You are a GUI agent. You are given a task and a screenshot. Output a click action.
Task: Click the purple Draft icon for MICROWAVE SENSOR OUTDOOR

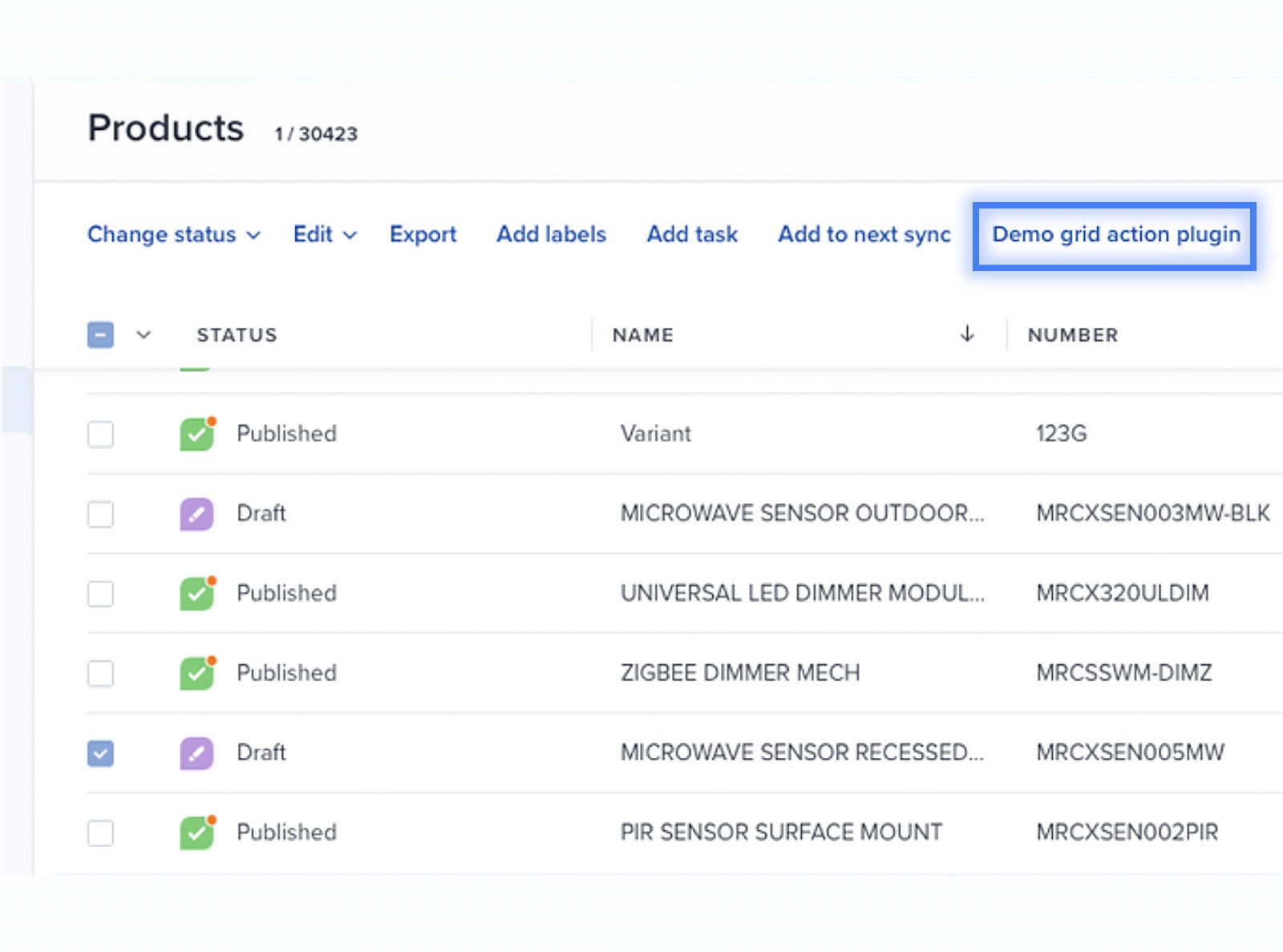pos(196,514)
